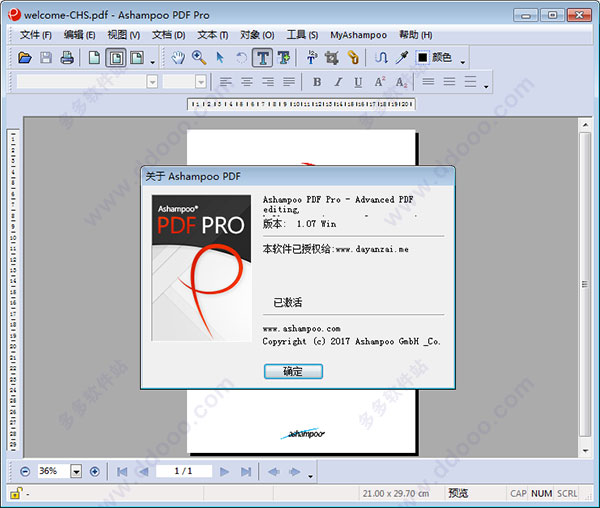600x508 pixels.
Task: Click the text formatting T-pen tool icon
Action: point(312,58)
